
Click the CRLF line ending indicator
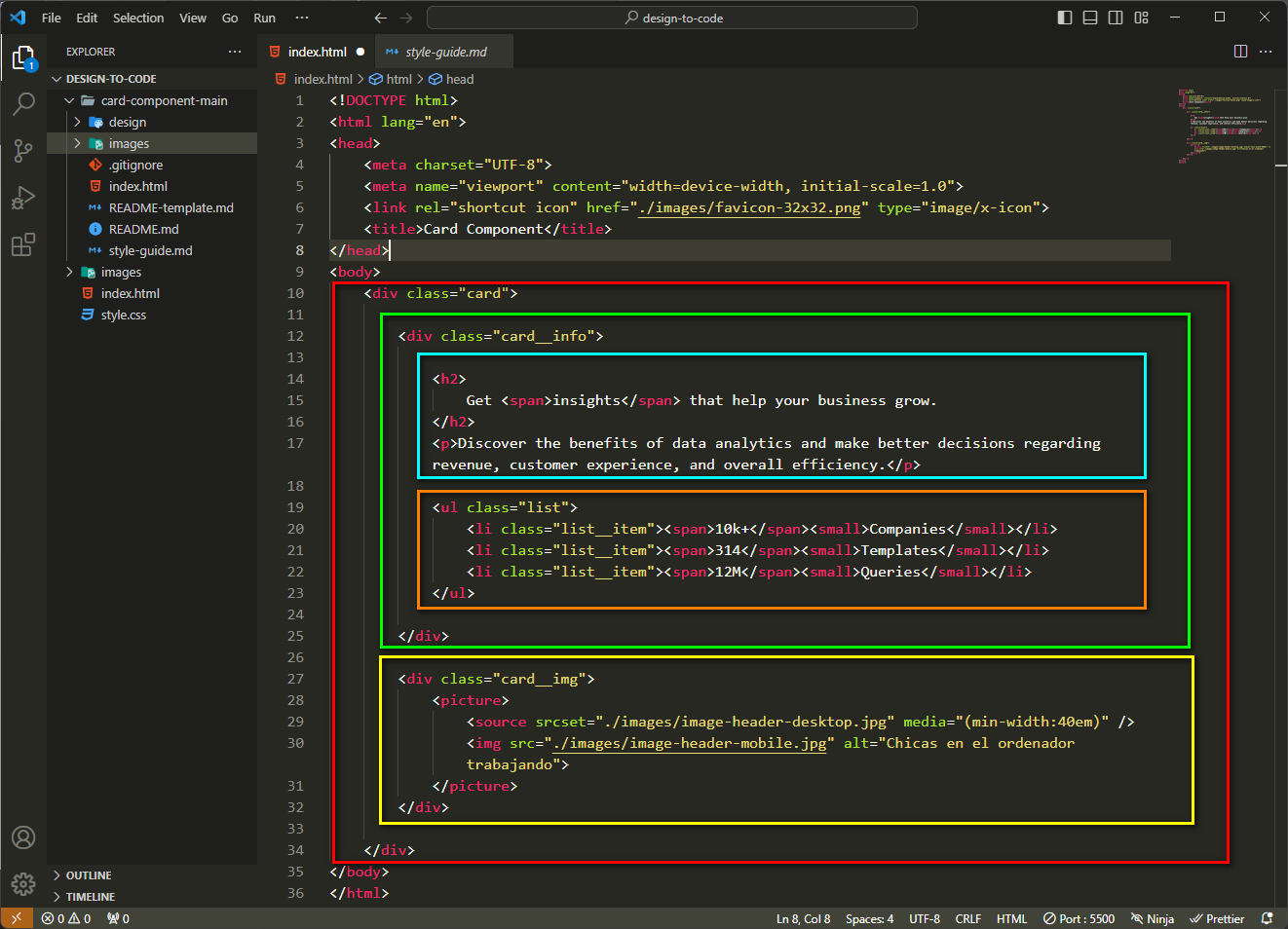(x=967, y=918)
